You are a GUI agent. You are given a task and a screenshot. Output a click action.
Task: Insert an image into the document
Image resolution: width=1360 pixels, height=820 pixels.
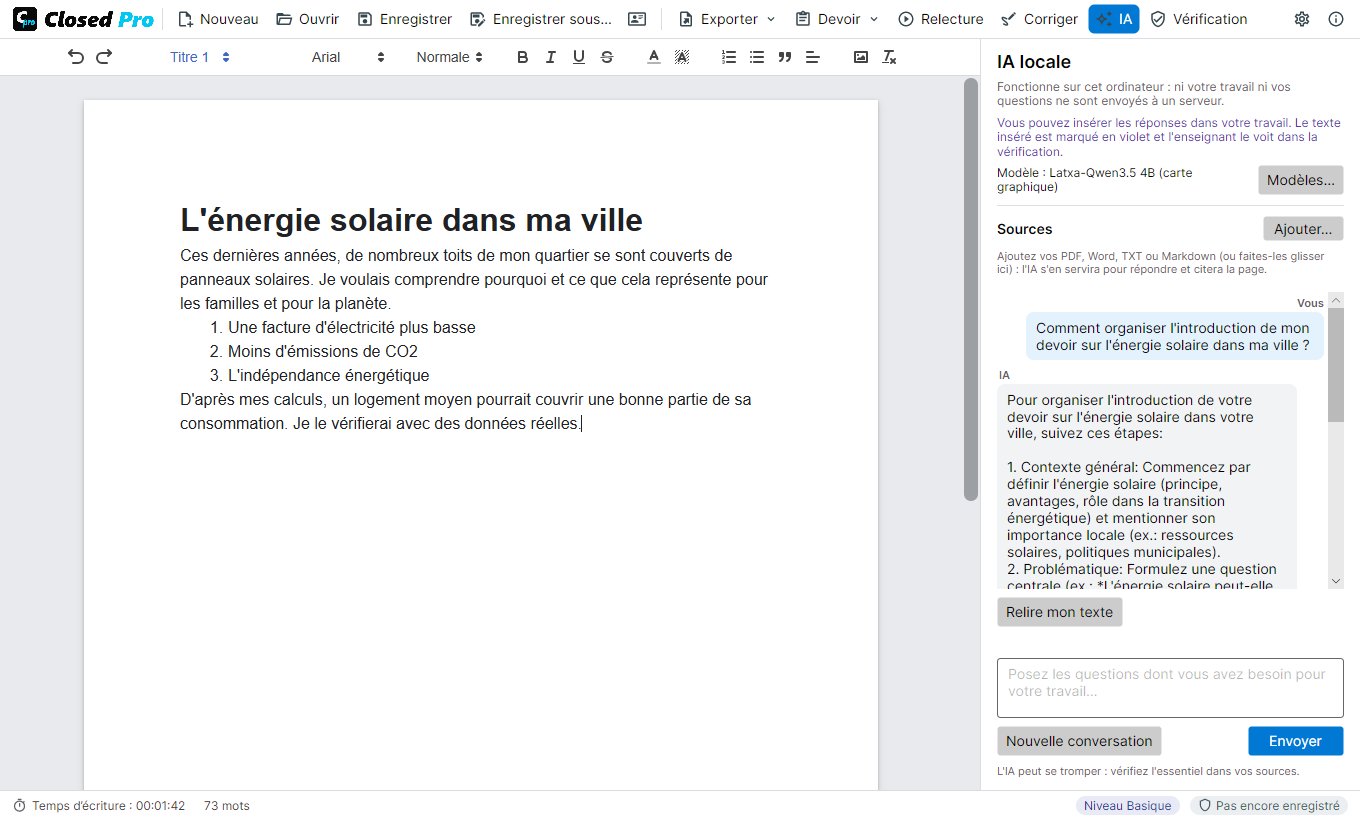point(861,57)
